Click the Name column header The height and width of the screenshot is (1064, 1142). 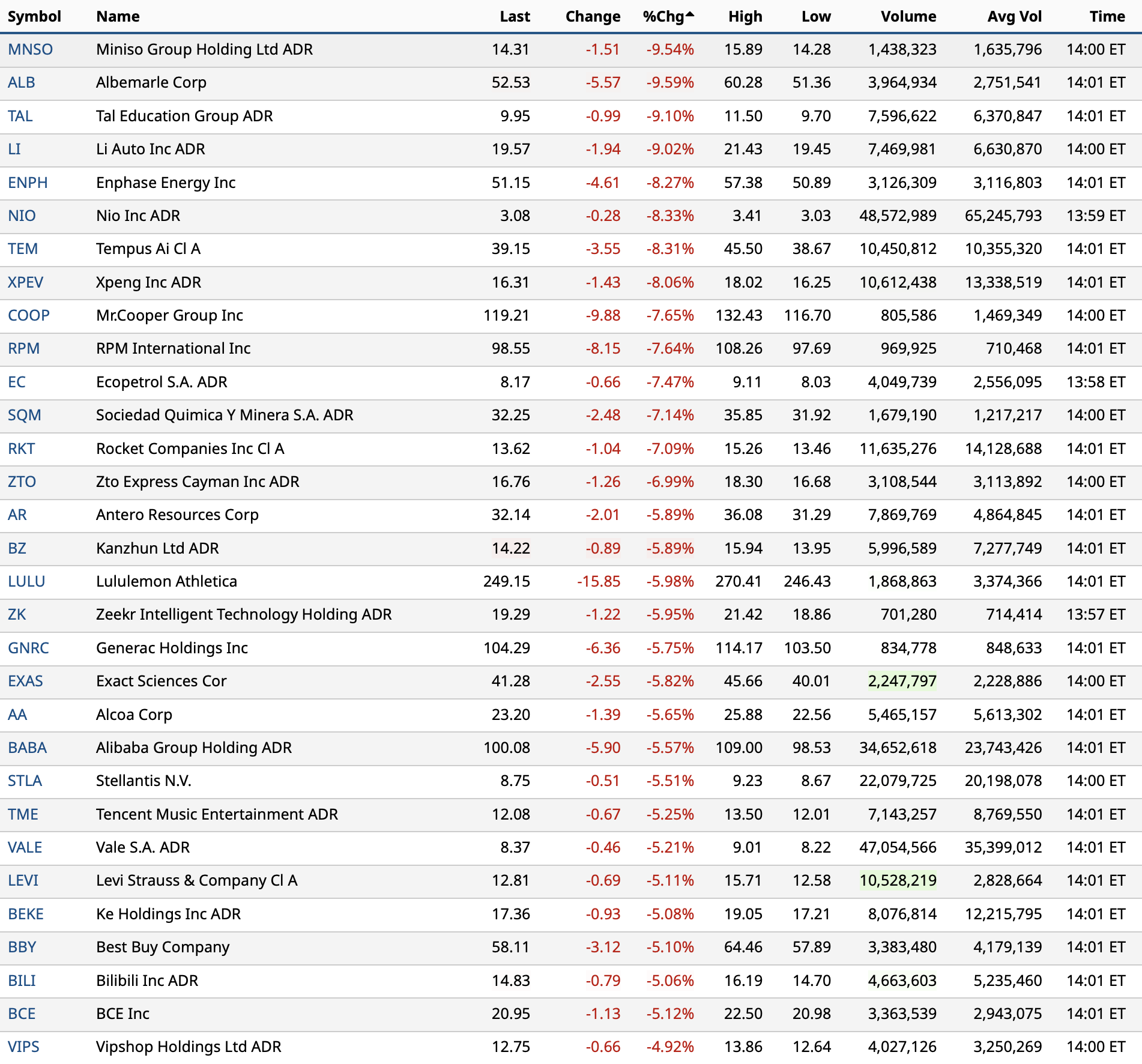point(118,17)
